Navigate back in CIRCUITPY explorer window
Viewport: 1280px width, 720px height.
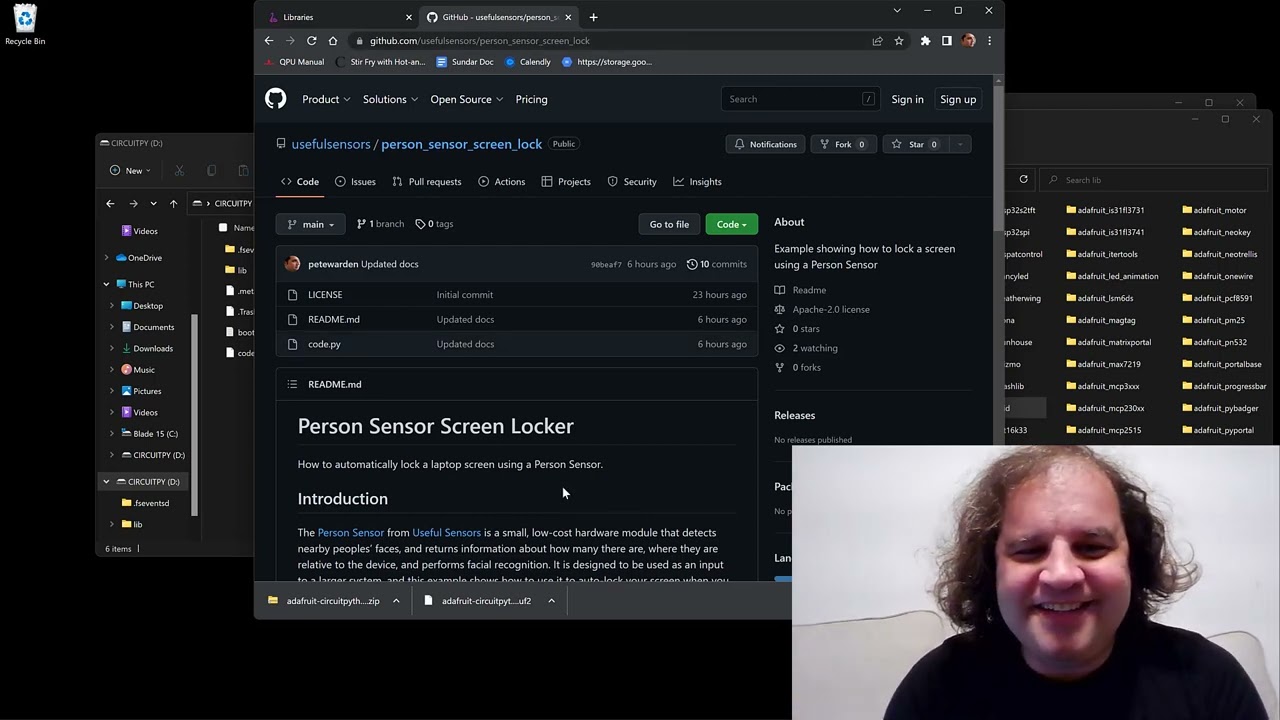pyautogui.click(x=110, y=203)
